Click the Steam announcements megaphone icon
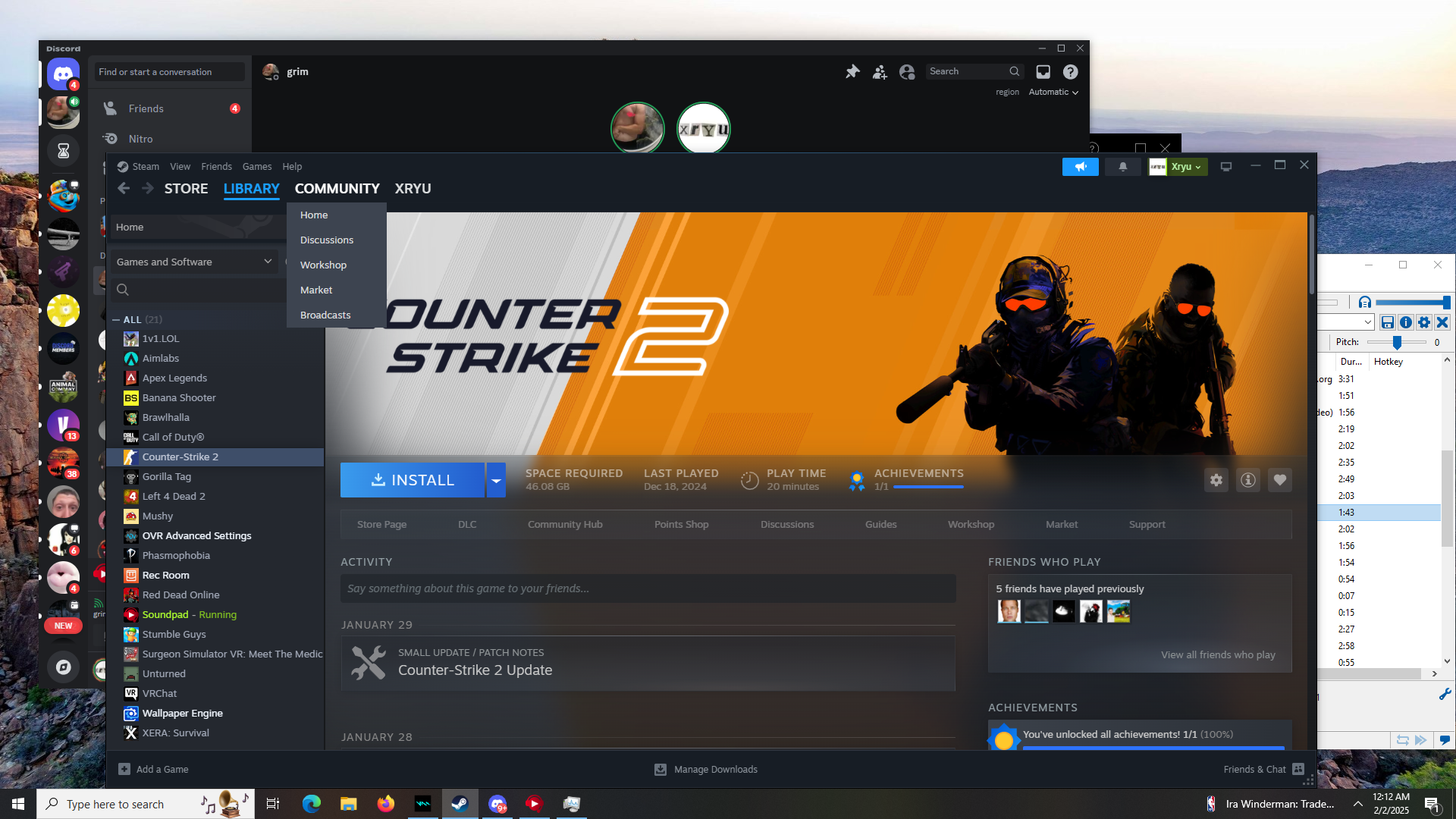This screenshot has height=819, width=1456. pyautogui.click(x=1080, y=167)
